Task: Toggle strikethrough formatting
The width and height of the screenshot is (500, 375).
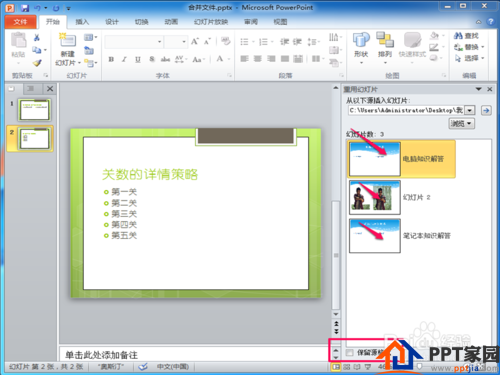Action: click(x=165, y=59)
